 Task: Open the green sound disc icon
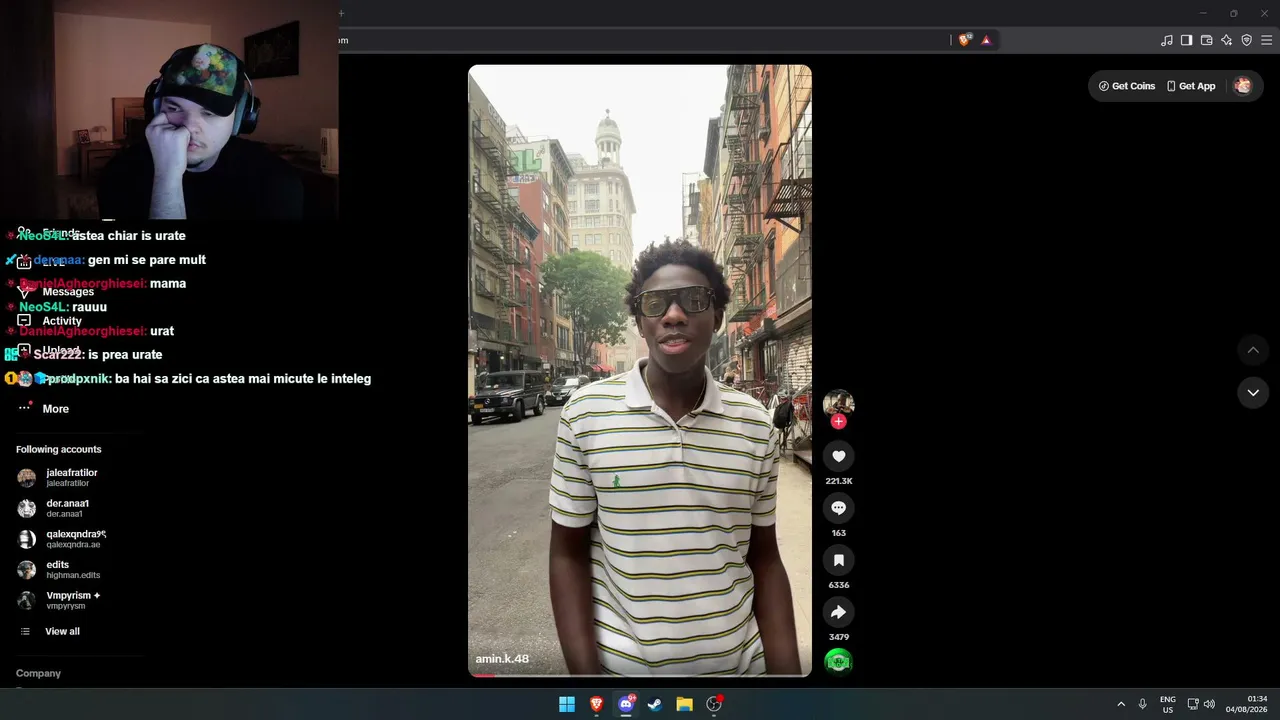tap(838, 661)
